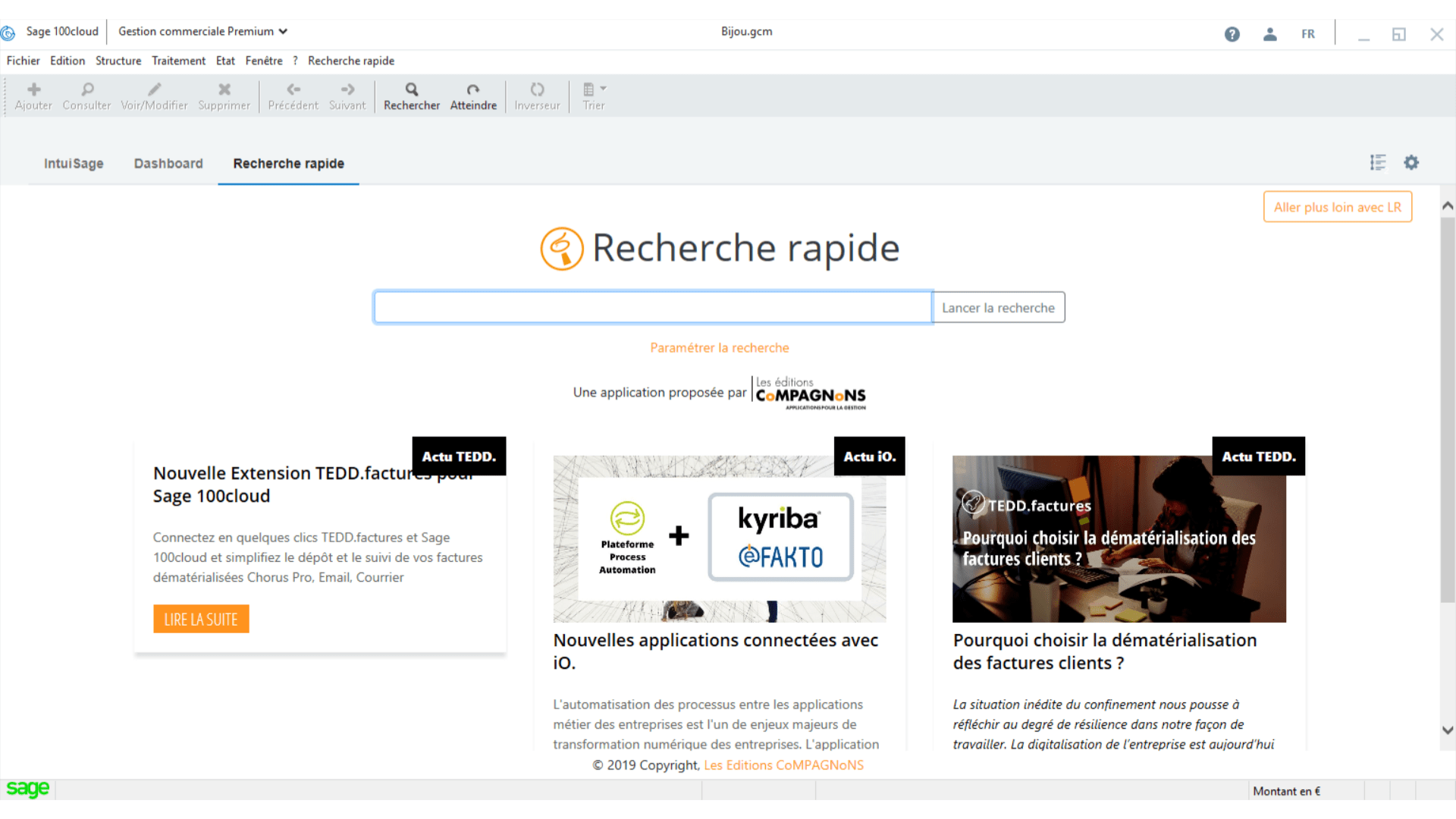Go to Suivant record
This screenshot has width=1456, height=819.
(347, 96)
